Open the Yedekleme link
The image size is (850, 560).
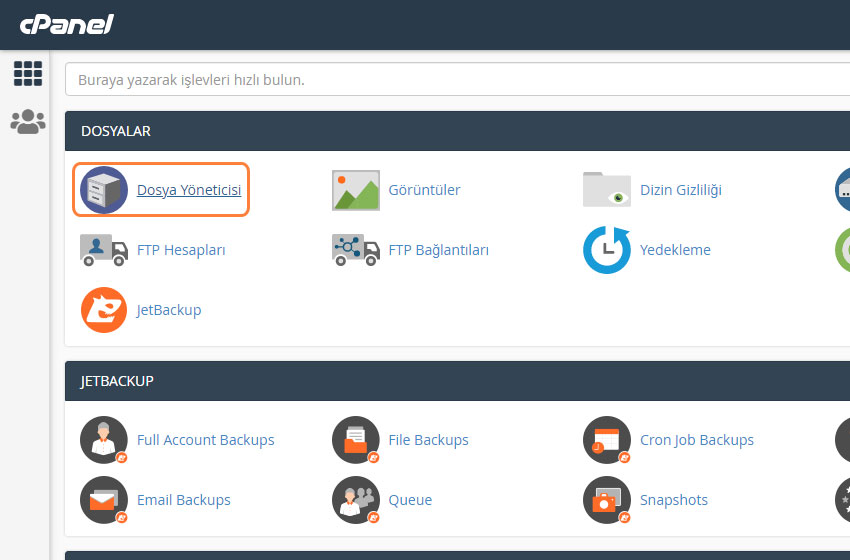675,250
